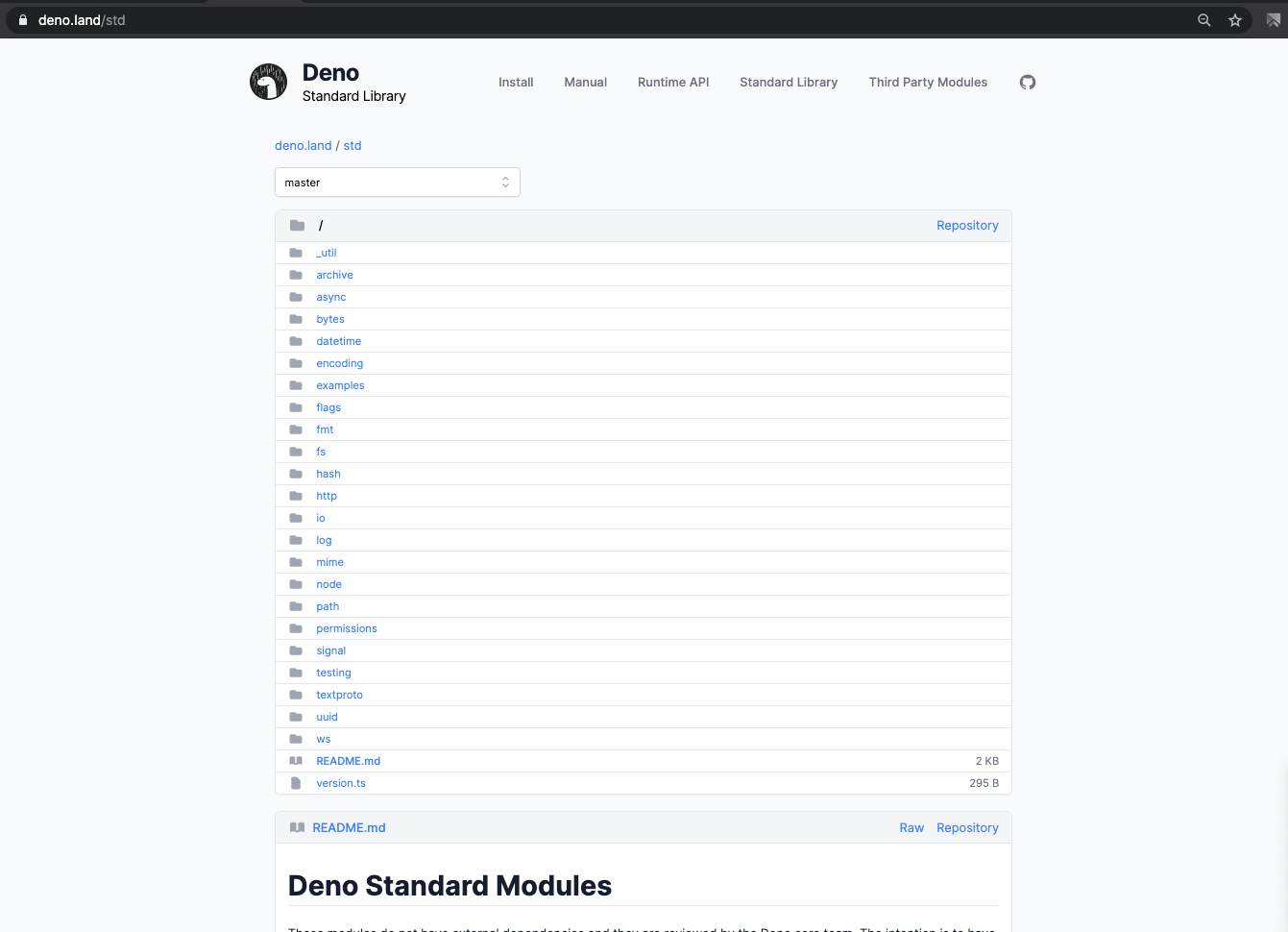Open the flags folder

tap(328, 407)
